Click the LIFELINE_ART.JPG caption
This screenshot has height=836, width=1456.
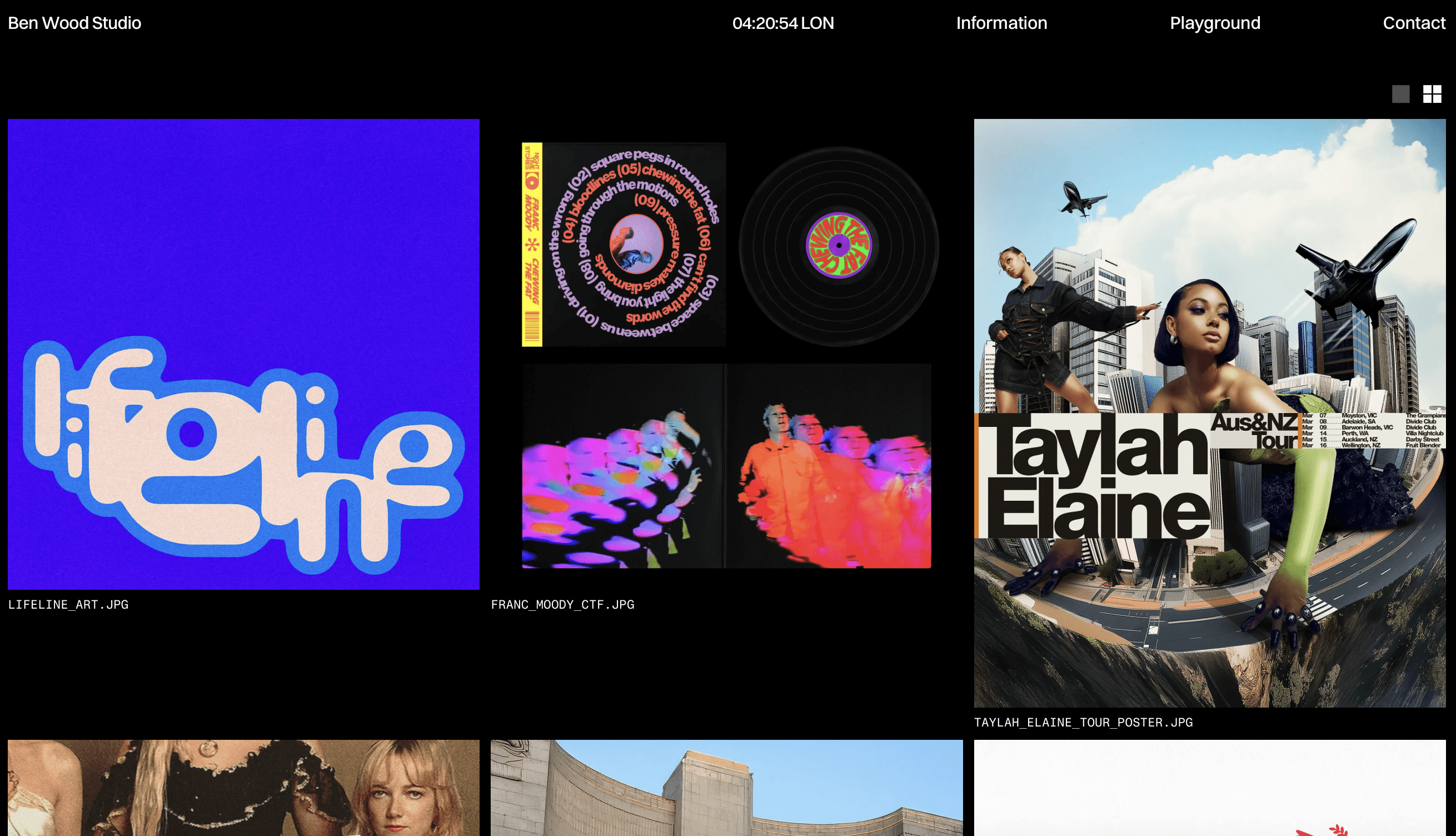coord(68,604)
